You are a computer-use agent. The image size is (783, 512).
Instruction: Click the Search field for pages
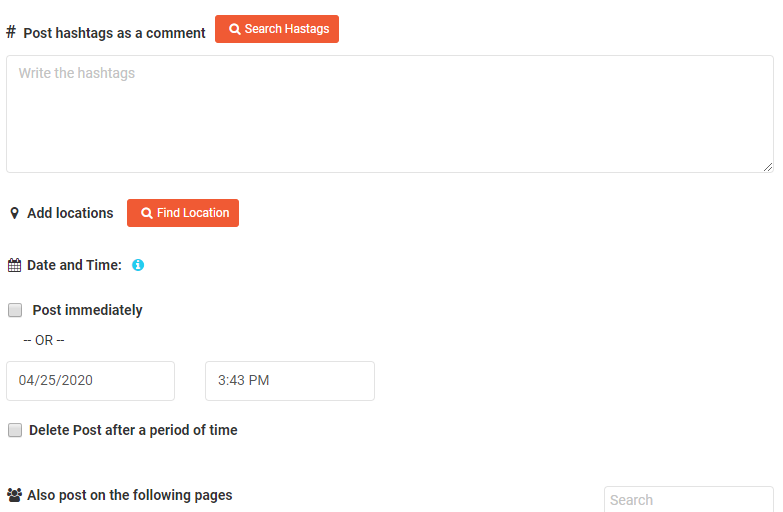[x=689, y=500]
